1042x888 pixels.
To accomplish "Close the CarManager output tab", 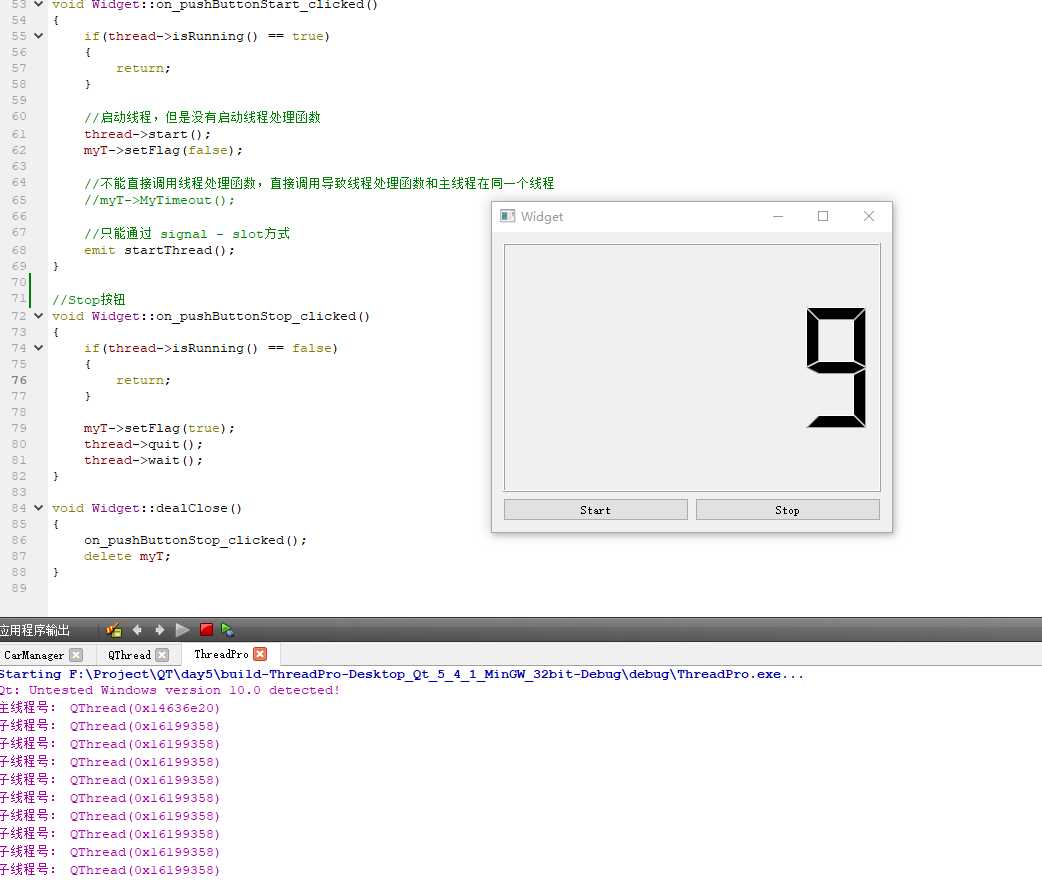I will pyautogui.click(x=76, y=655).
